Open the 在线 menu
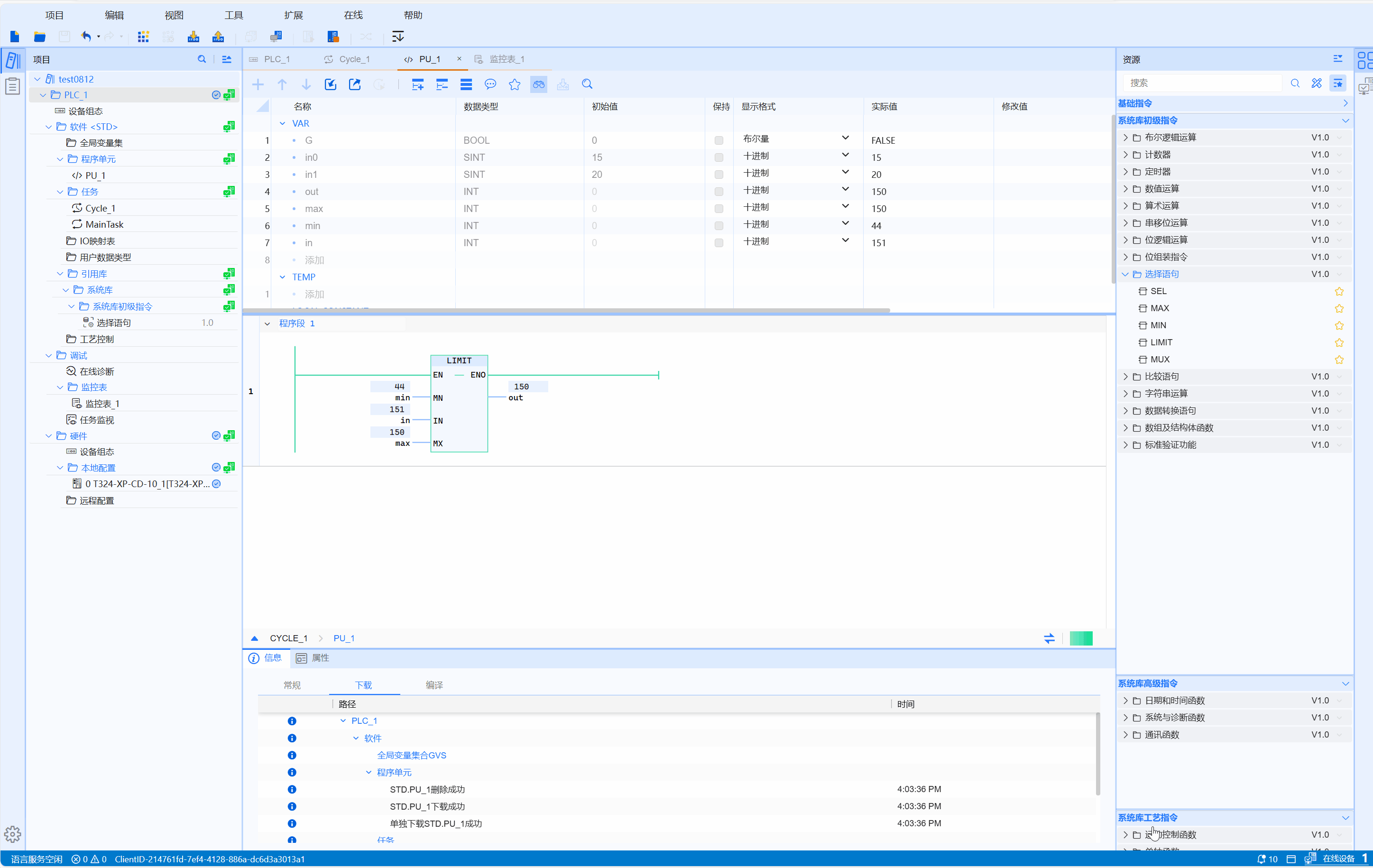 click(353, 15)
